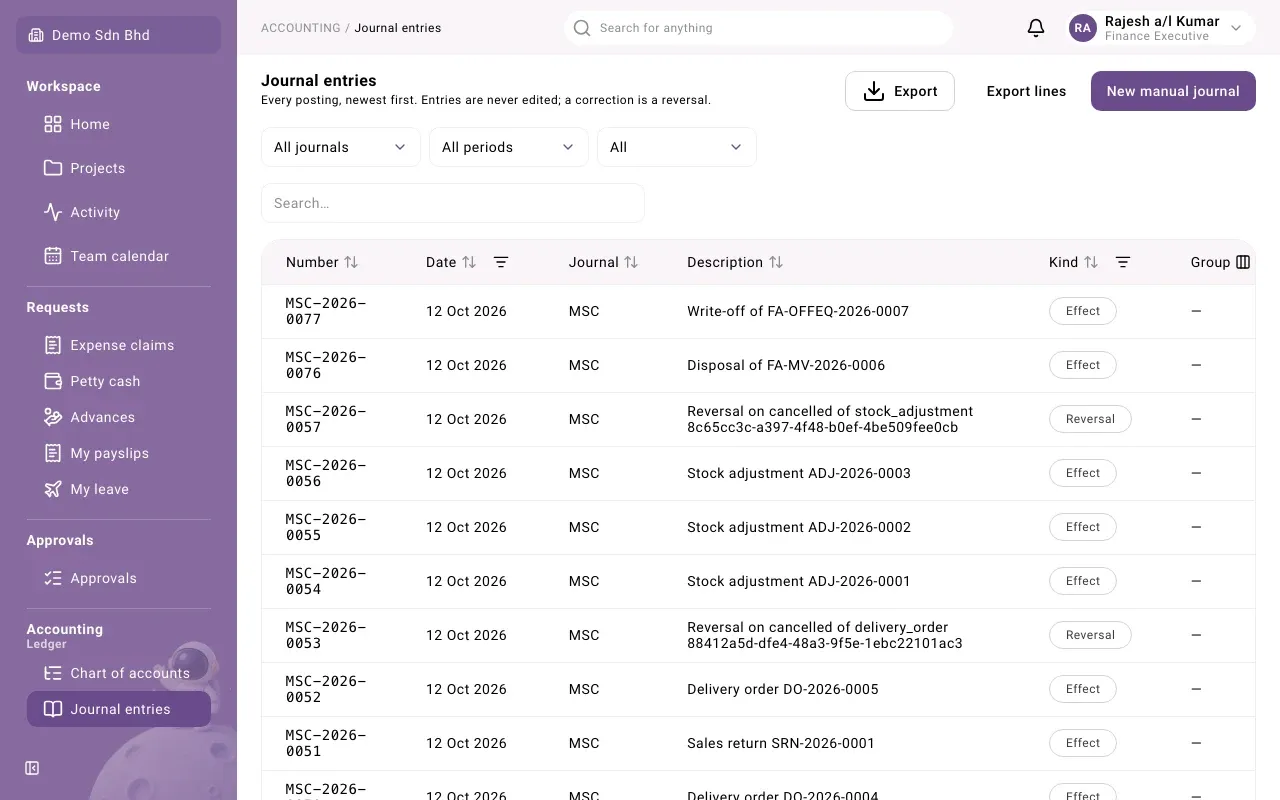Click the Home grid icon in sidebar
This screenshot has height=800, width=1280.
click(53, 124)
